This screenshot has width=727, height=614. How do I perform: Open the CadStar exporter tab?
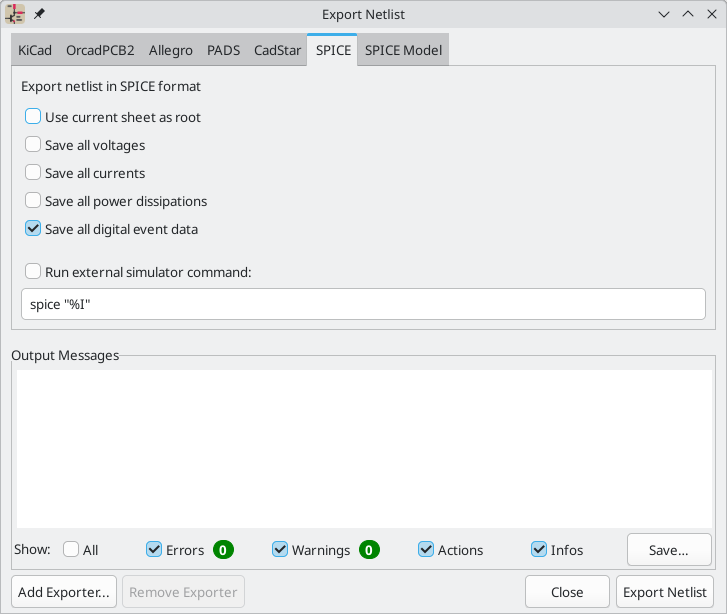point(277,50)
